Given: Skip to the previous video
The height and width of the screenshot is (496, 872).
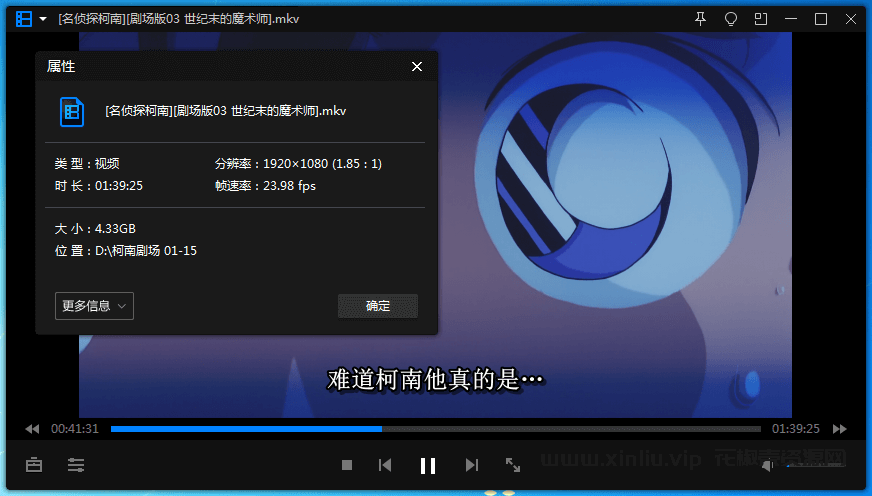Looking at the screenshot, I should (x=384, y=465).
